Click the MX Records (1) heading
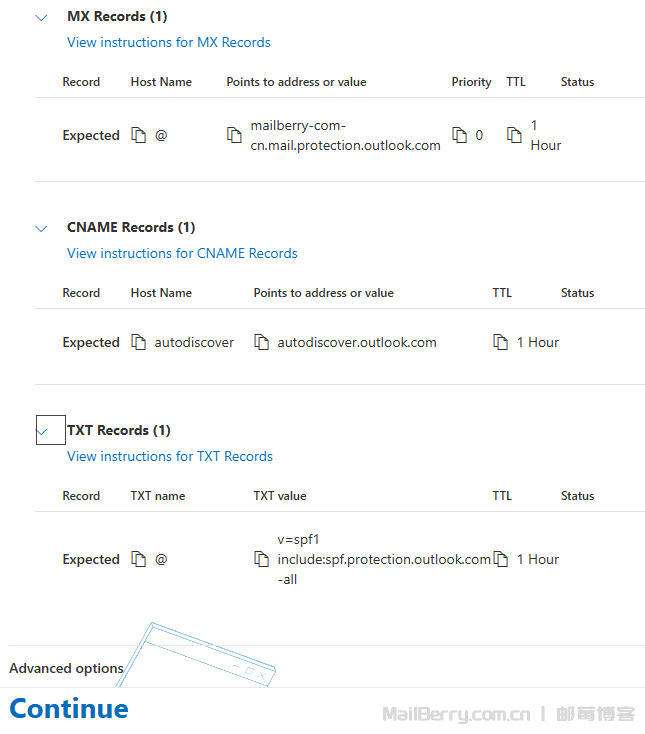 coord(117,17)
